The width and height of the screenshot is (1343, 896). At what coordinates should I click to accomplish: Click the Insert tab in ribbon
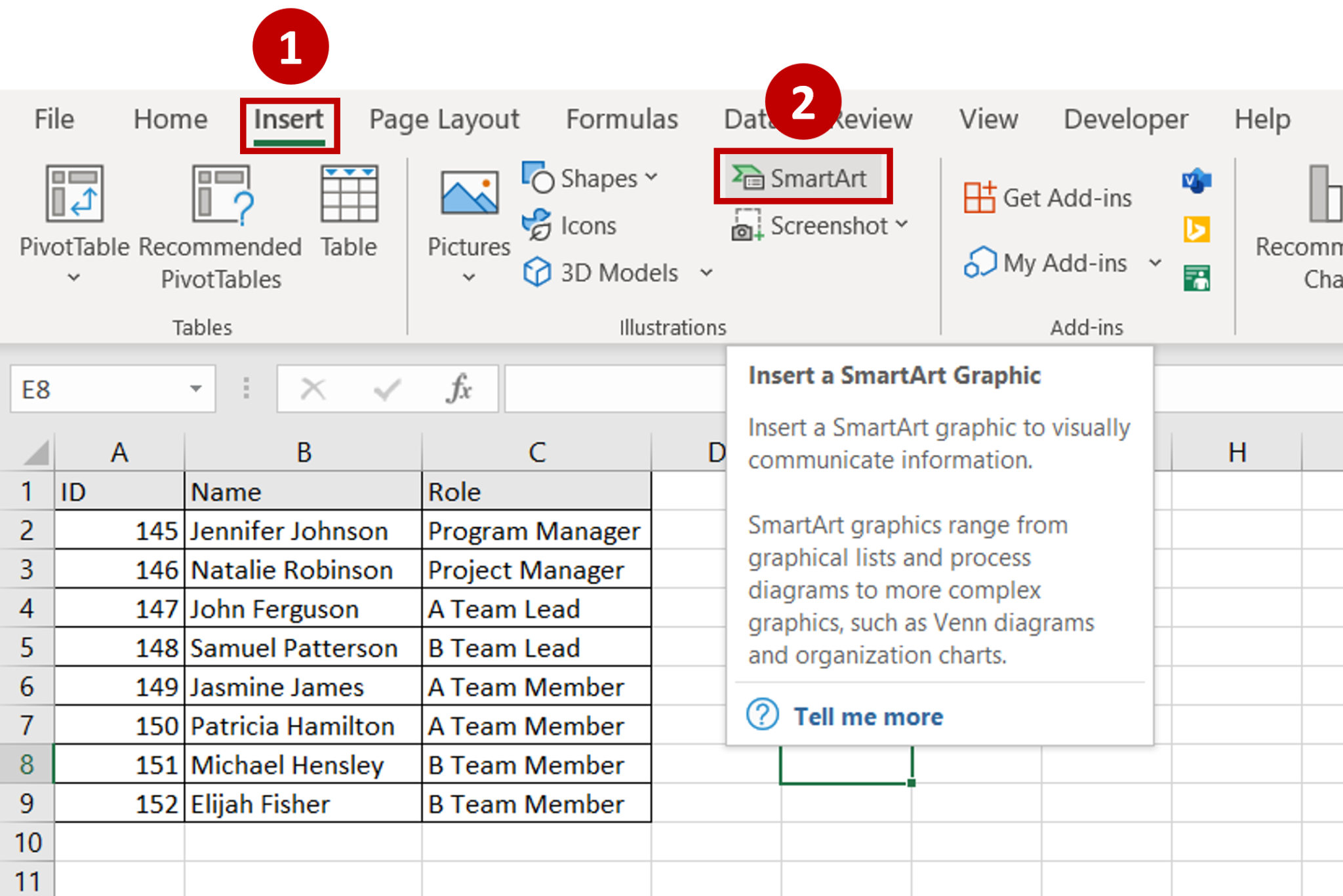pos(290,118)
